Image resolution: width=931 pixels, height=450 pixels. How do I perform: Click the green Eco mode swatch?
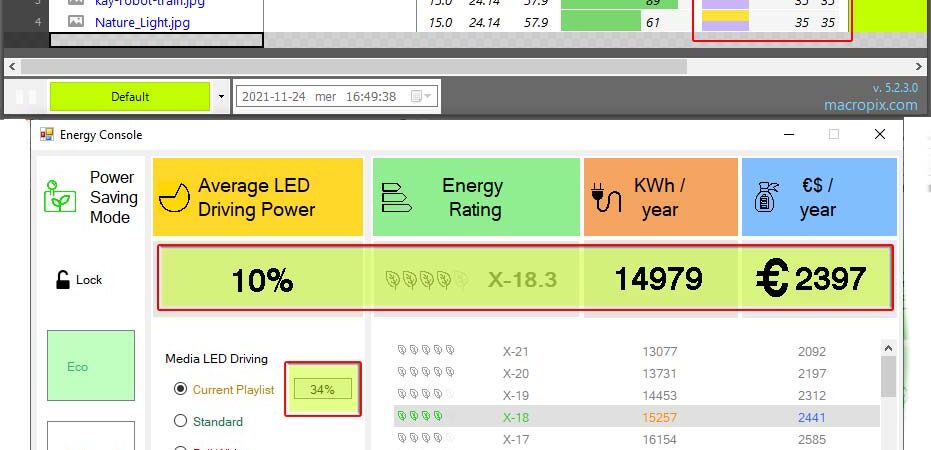[x=90, y=366]
